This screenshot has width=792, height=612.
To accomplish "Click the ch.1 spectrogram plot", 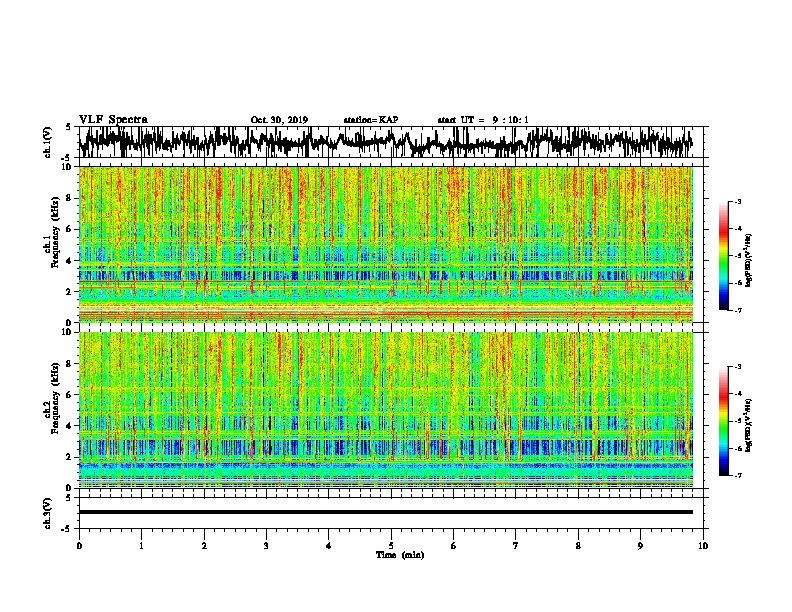I will click(385, 244).
